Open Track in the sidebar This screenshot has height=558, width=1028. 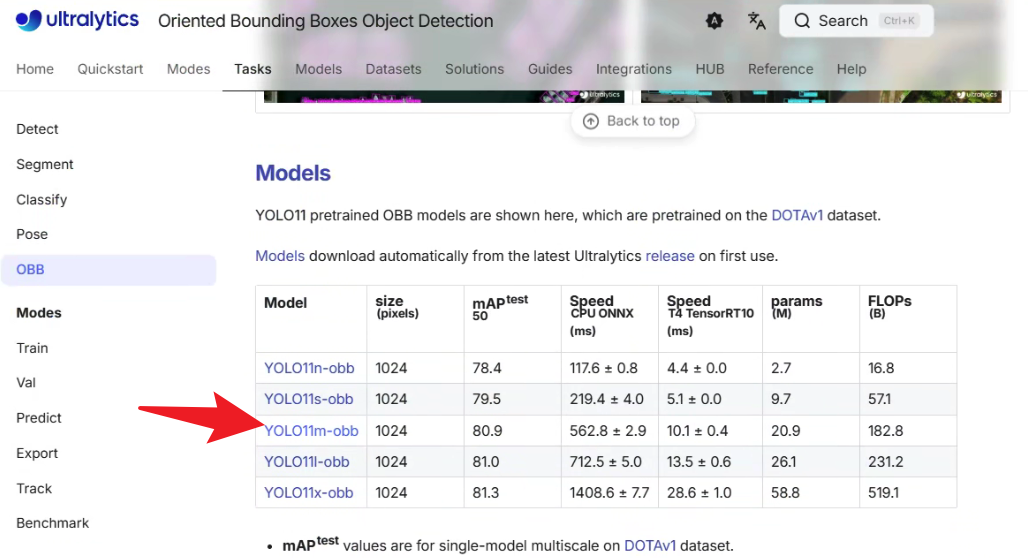34,488
